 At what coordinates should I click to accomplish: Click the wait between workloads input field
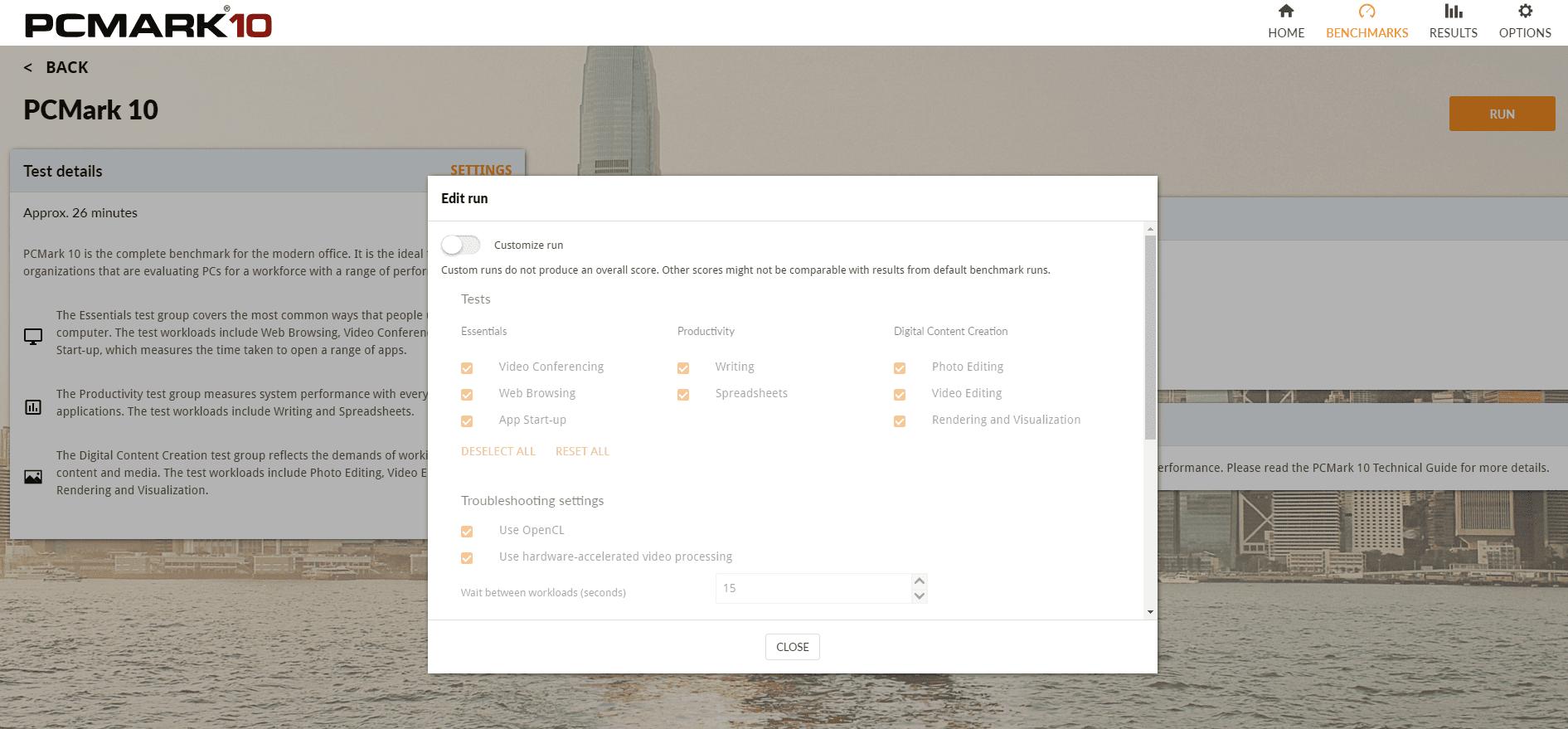coord(813,588)
